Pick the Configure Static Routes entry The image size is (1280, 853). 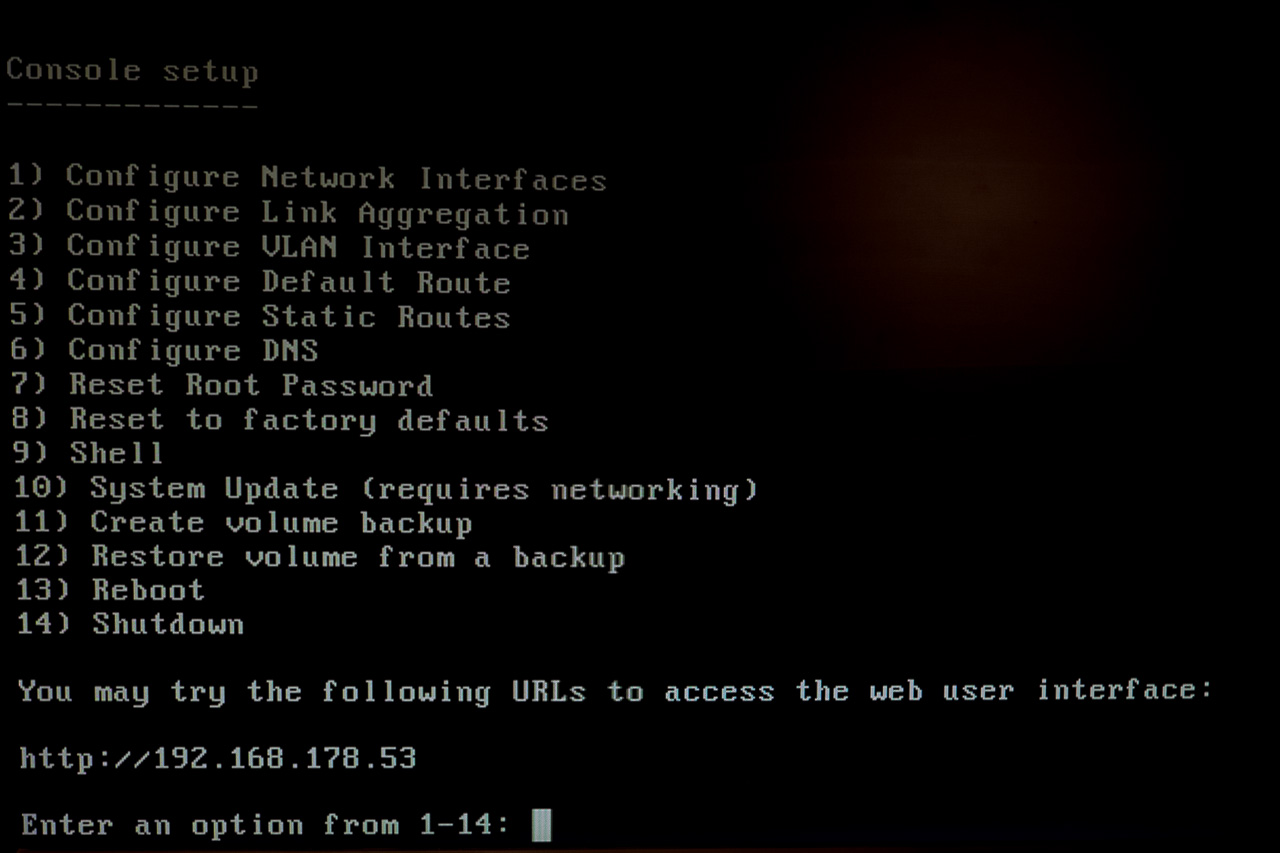click(260, 316)
